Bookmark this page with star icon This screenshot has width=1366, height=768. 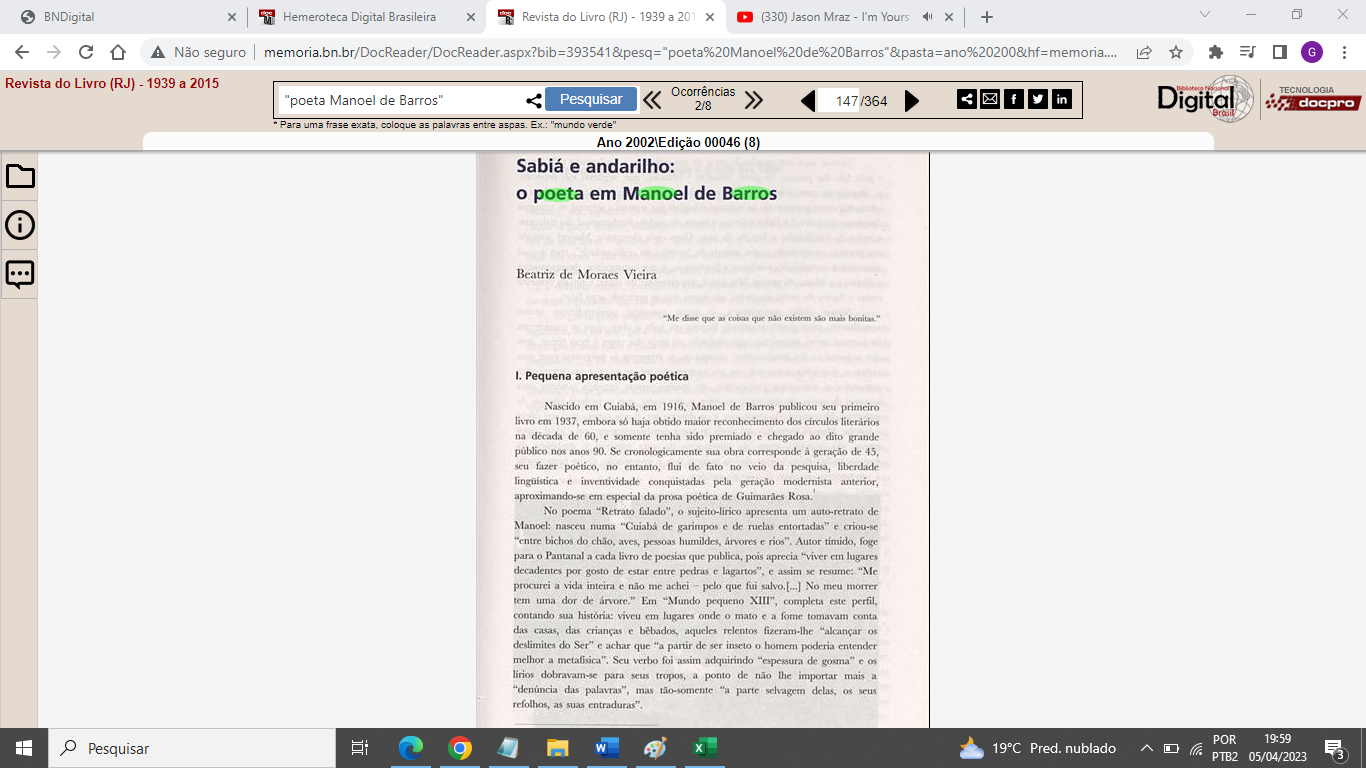(1176, 52)
